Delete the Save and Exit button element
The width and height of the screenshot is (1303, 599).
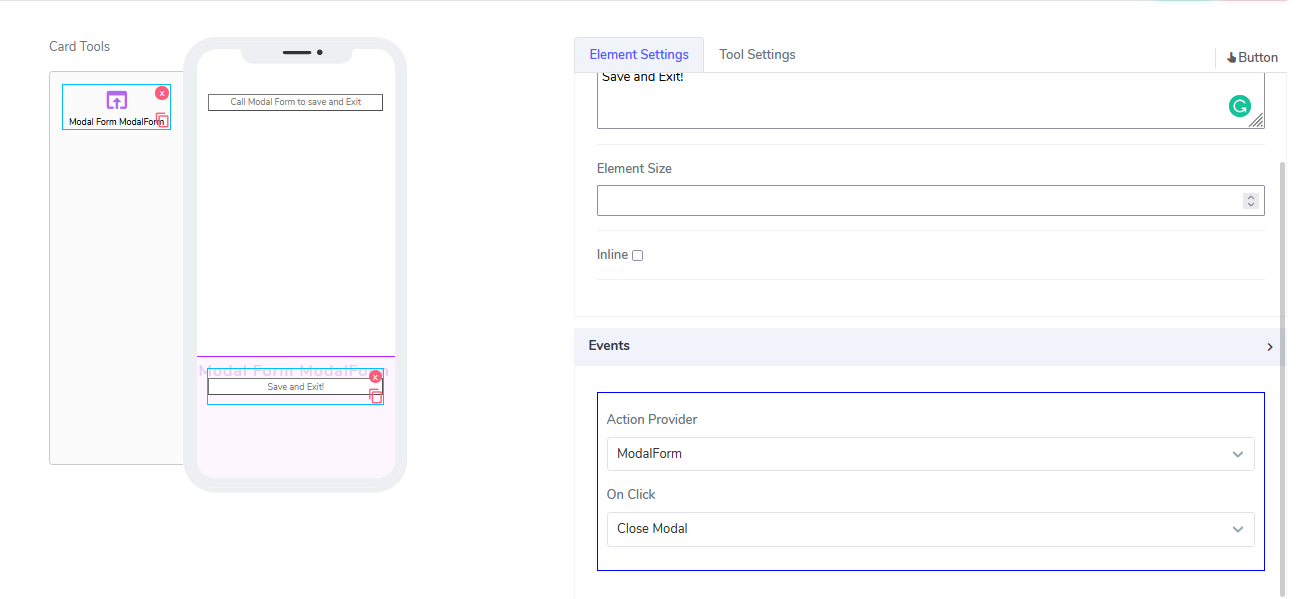pos(376,377)
